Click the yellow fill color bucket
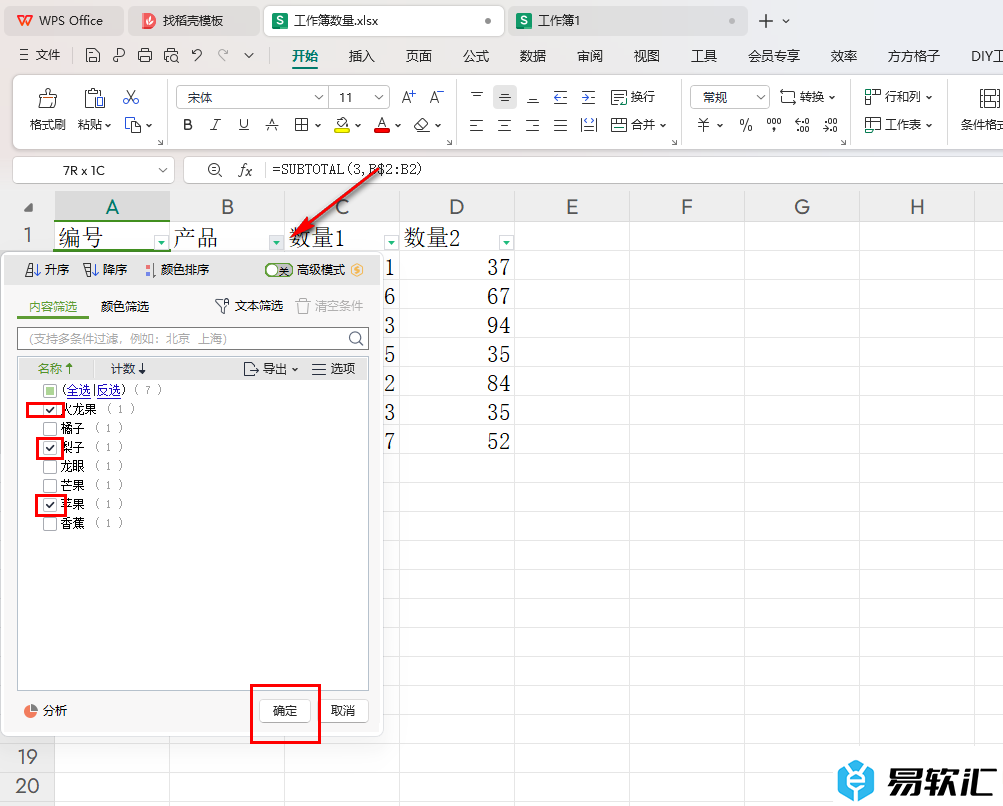The image size is (1003, 806). tap(342, 125)
